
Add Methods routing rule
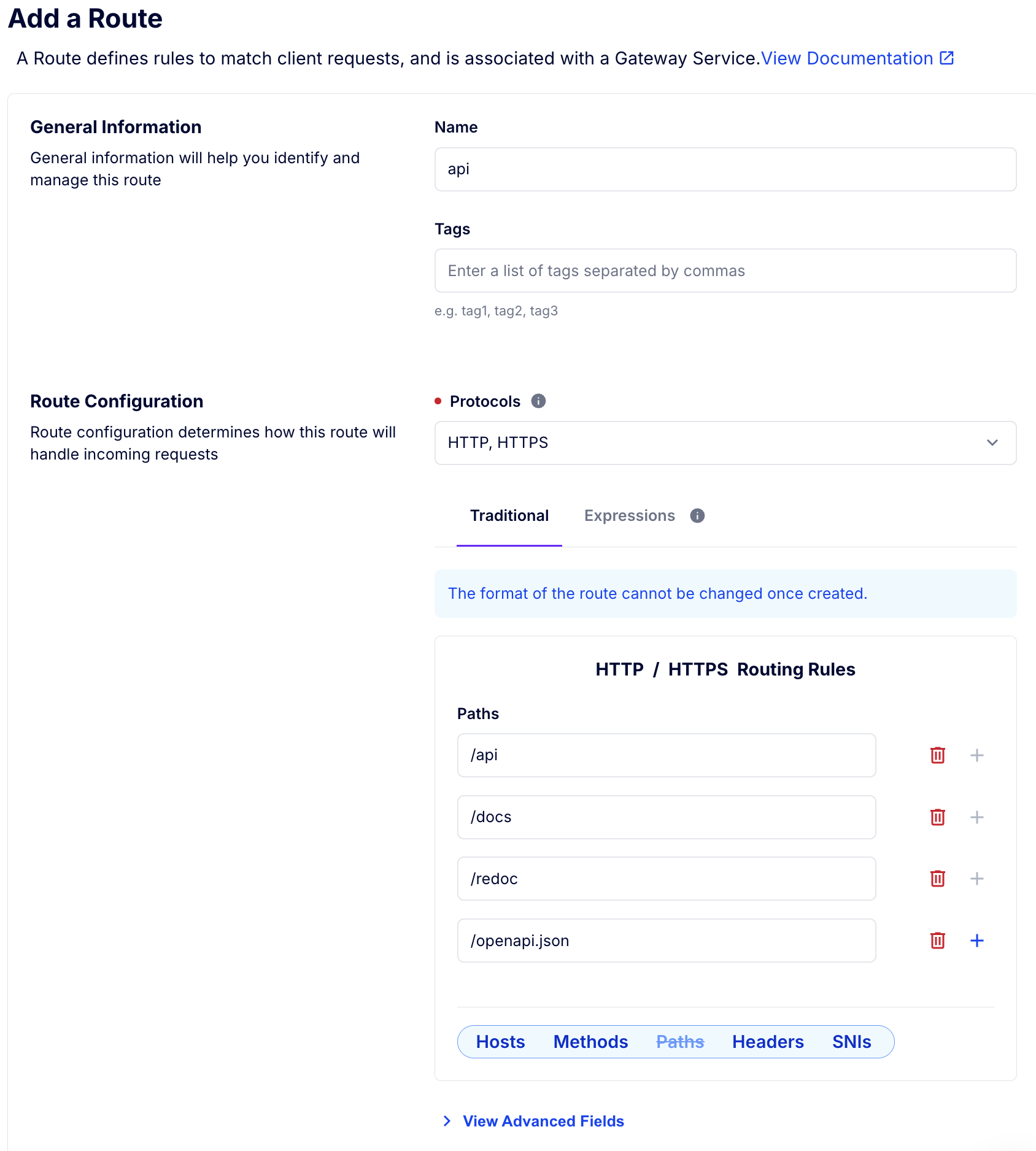[x=590, y=1042]
